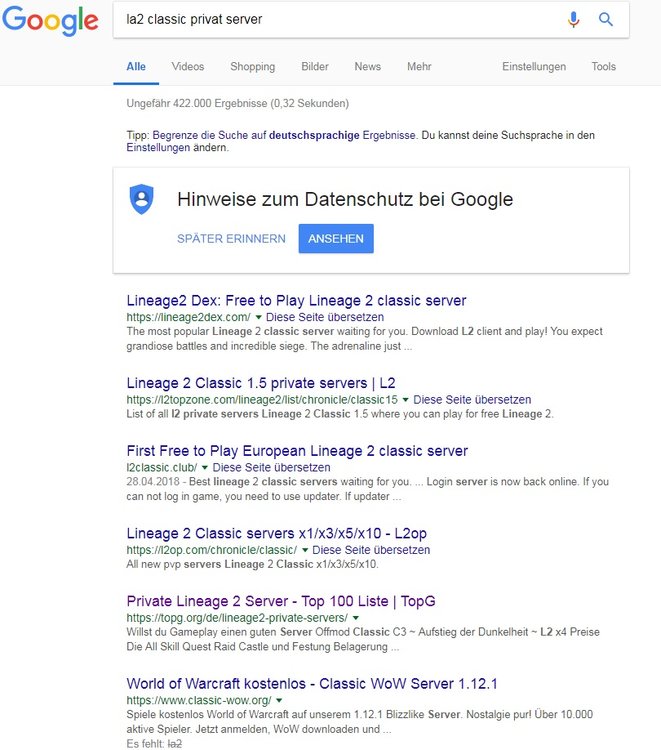Click the Google logo
The height and width of the screenshot is (750, 661).
click(x=50, y=20)
